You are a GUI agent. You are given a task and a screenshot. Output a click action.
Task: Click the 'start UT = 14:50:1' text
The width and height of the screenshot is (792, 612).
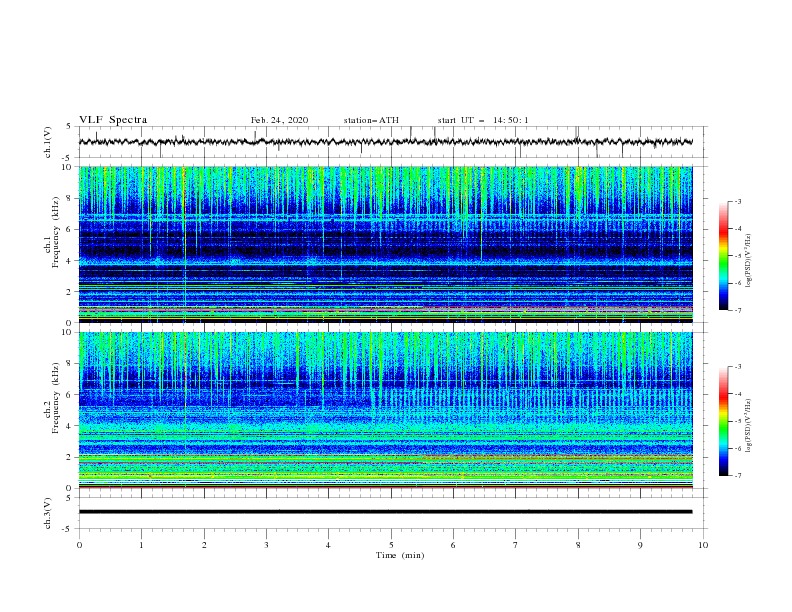tap(483, 120)
